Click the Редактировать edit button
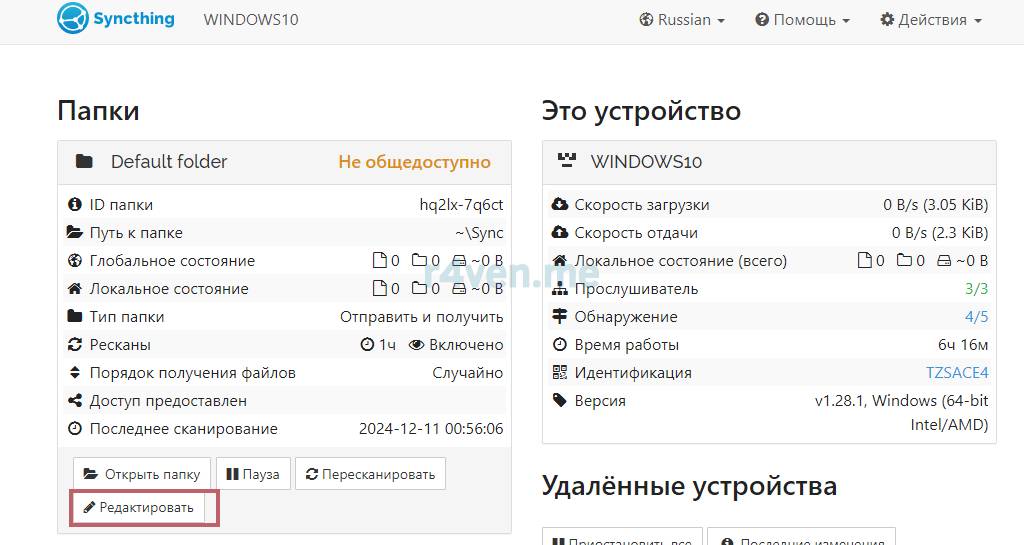Image resolution: width=1024 pixels, height=545 pixels. [138, 508]
